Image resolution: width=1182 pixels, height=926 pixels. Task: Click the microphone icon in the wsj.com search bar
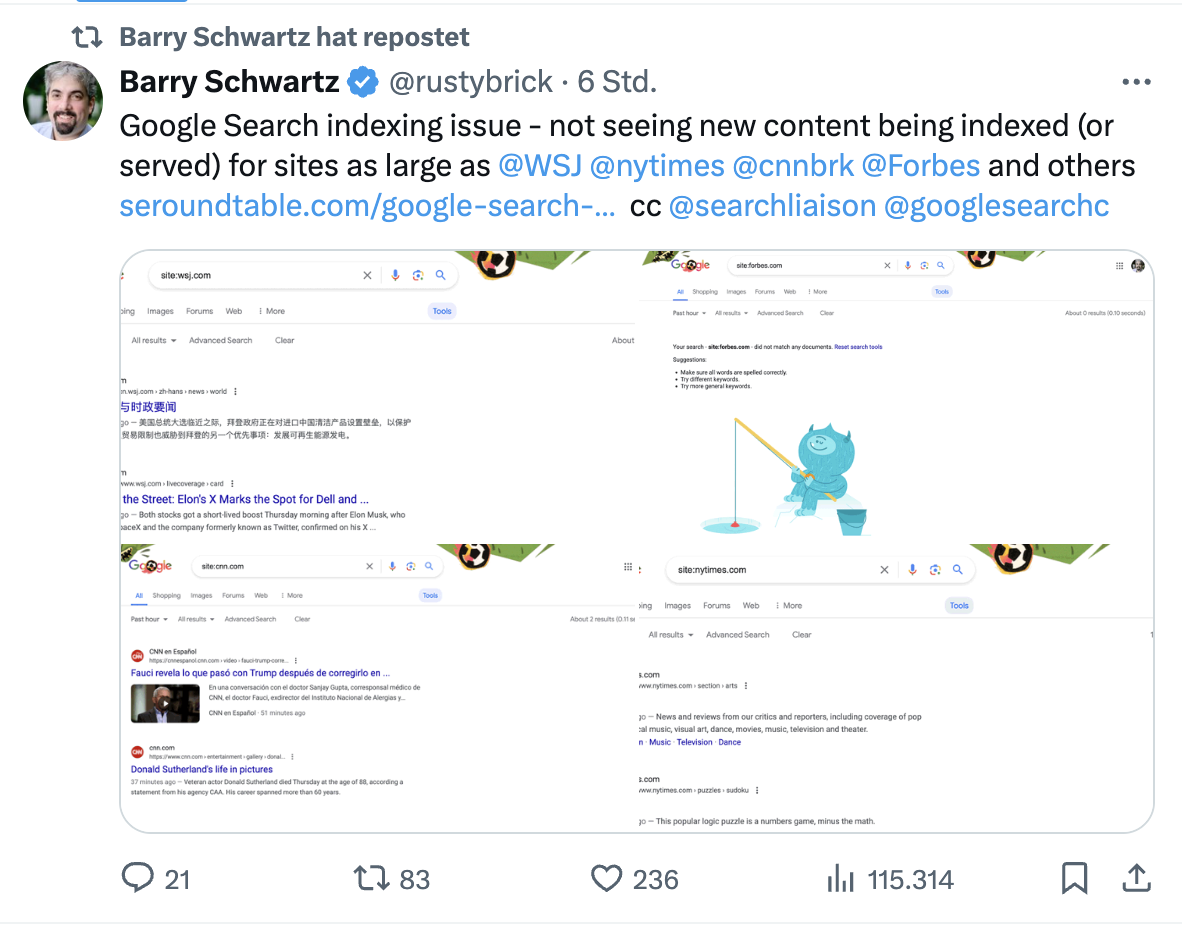pyautogui.click(x=395, y=274)
